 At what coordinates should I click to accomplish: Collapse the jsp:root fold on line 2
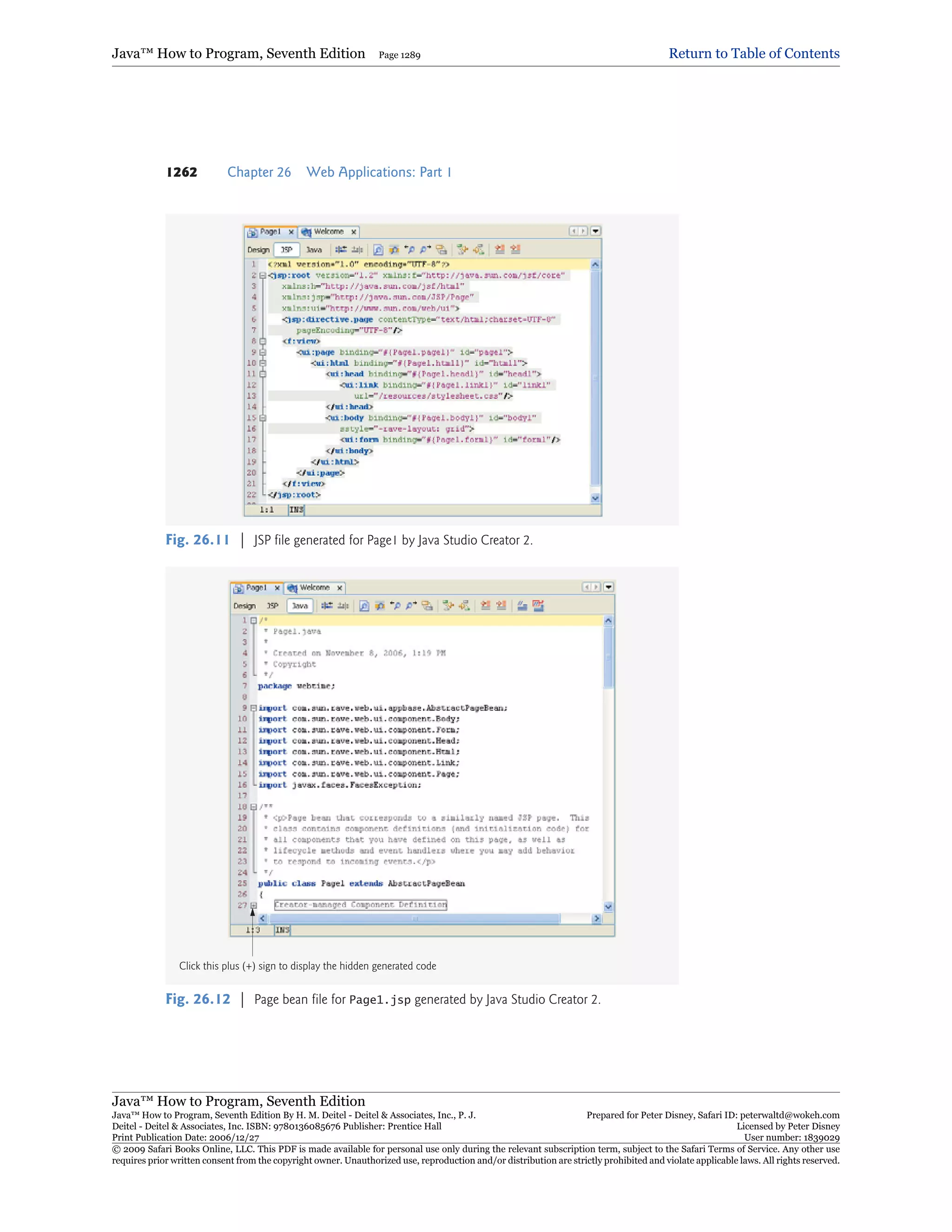coord(262,275)
